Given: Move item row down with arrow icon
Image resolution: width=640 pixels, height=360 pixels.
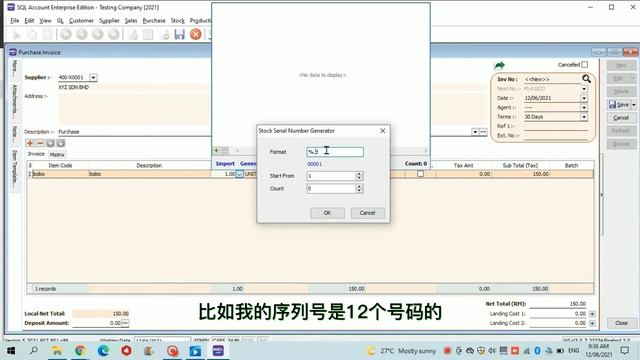Looking at the screenshot, I should [x=61, y=143].
